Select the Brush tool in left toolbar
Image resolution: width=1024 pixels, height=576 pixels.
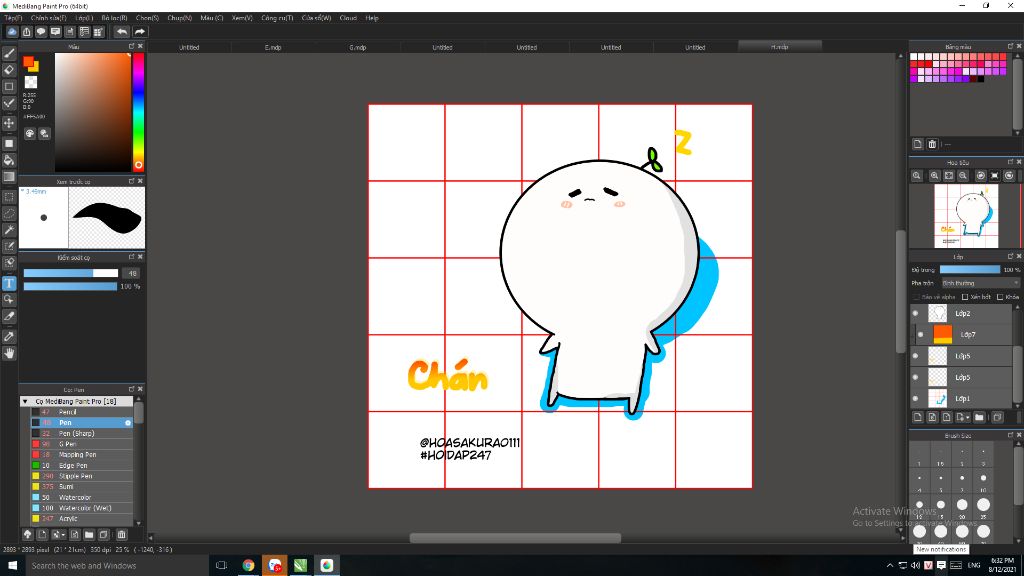9,53
